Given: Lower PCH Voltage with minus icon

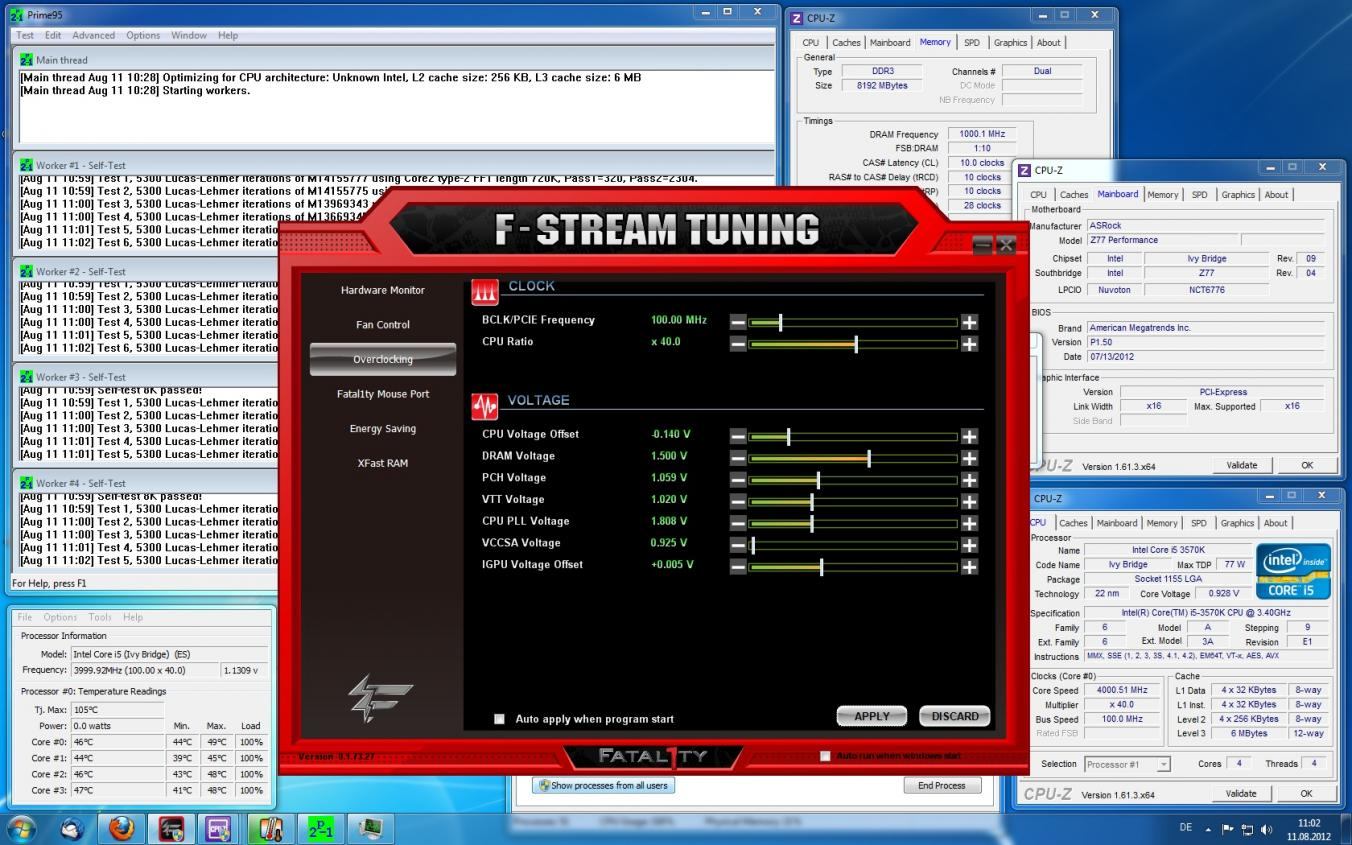Looking at the screenshot, I should pos(737,480).
